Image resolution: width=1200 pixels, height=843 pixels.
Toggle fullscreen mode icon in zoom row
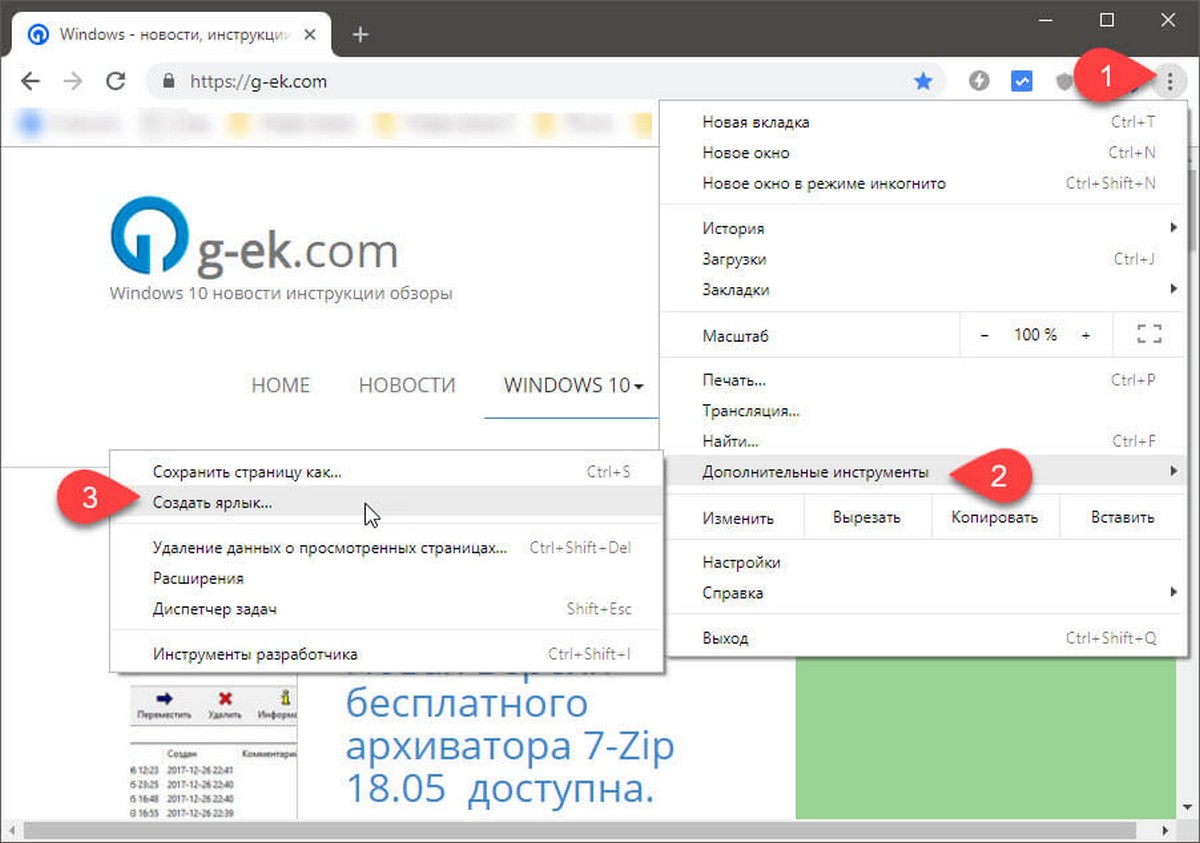point(1149,336)
